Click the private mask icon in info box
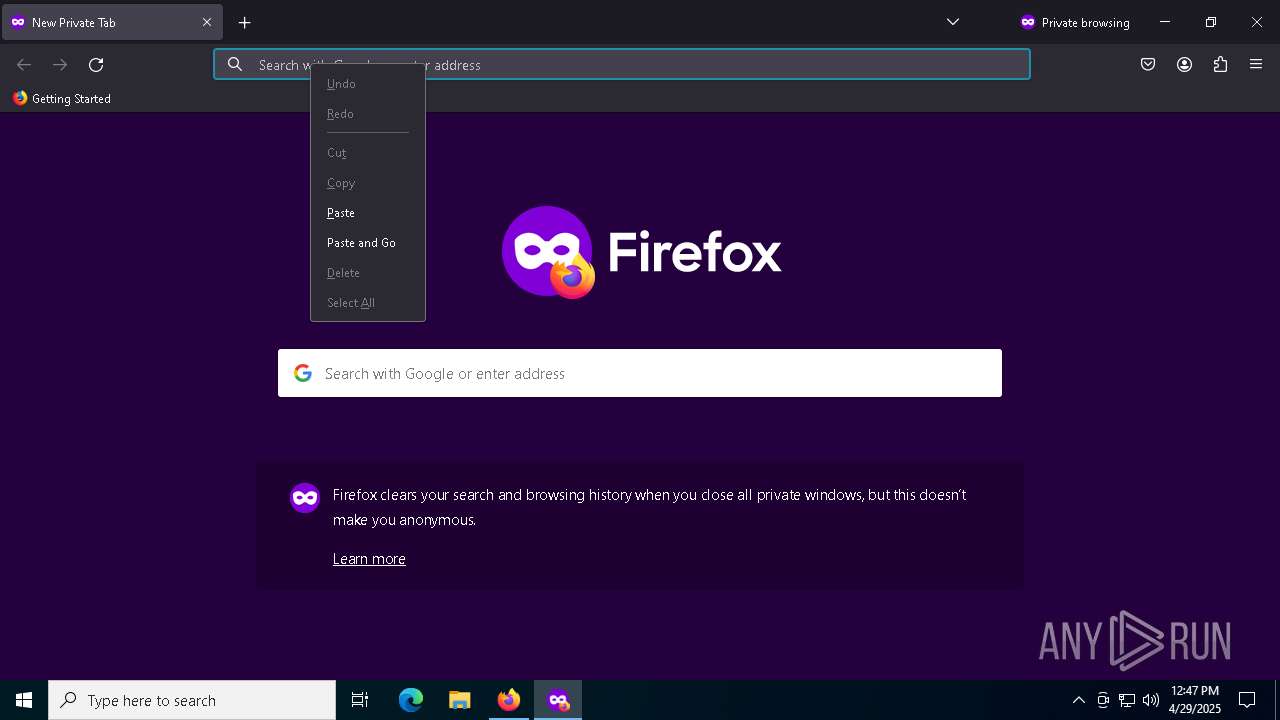Image resolution: width=1280 pixels, height=720 pixels. tap(305, 497)
